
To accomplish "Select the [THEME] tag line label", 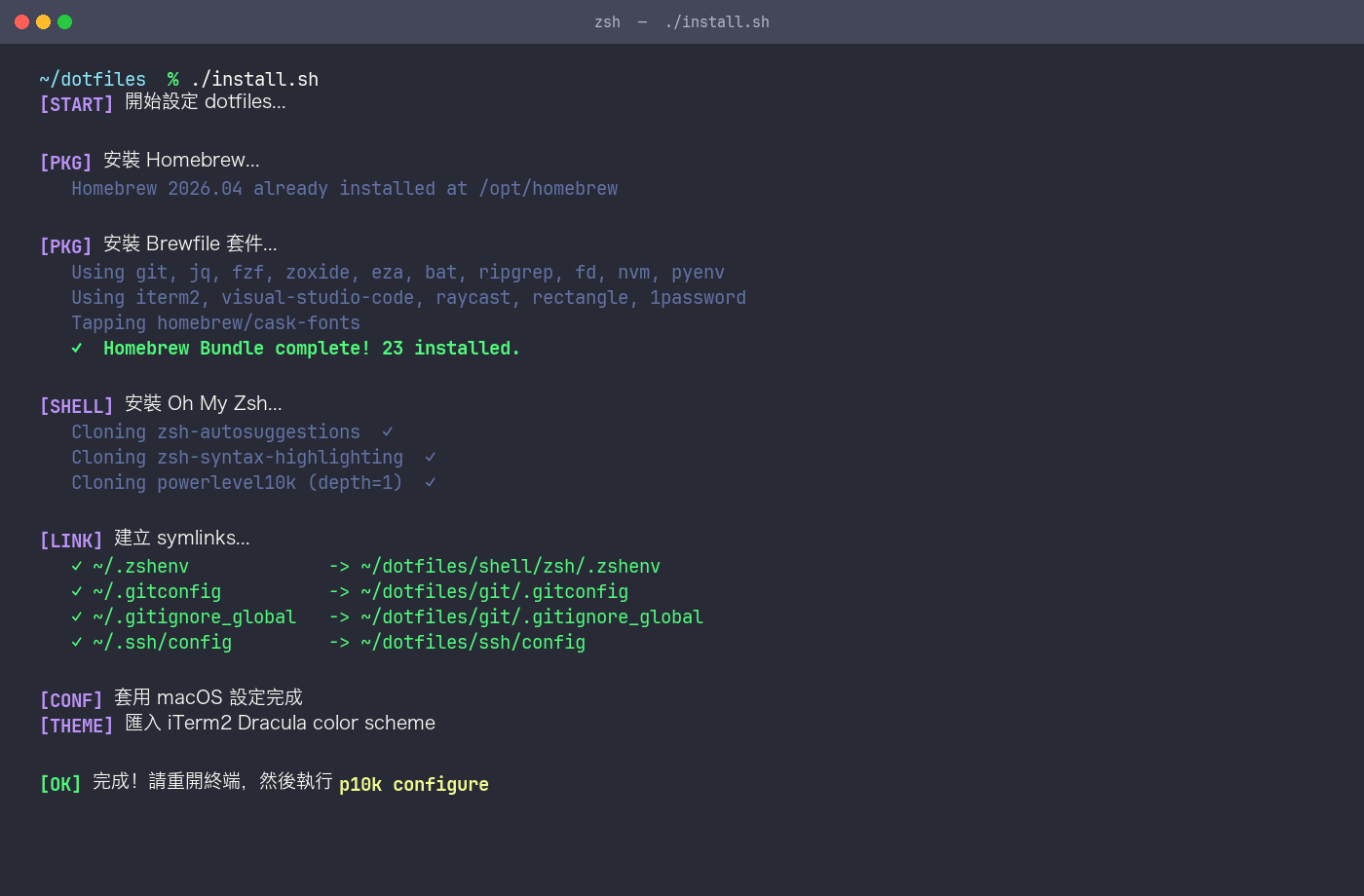I will point(76,726).
